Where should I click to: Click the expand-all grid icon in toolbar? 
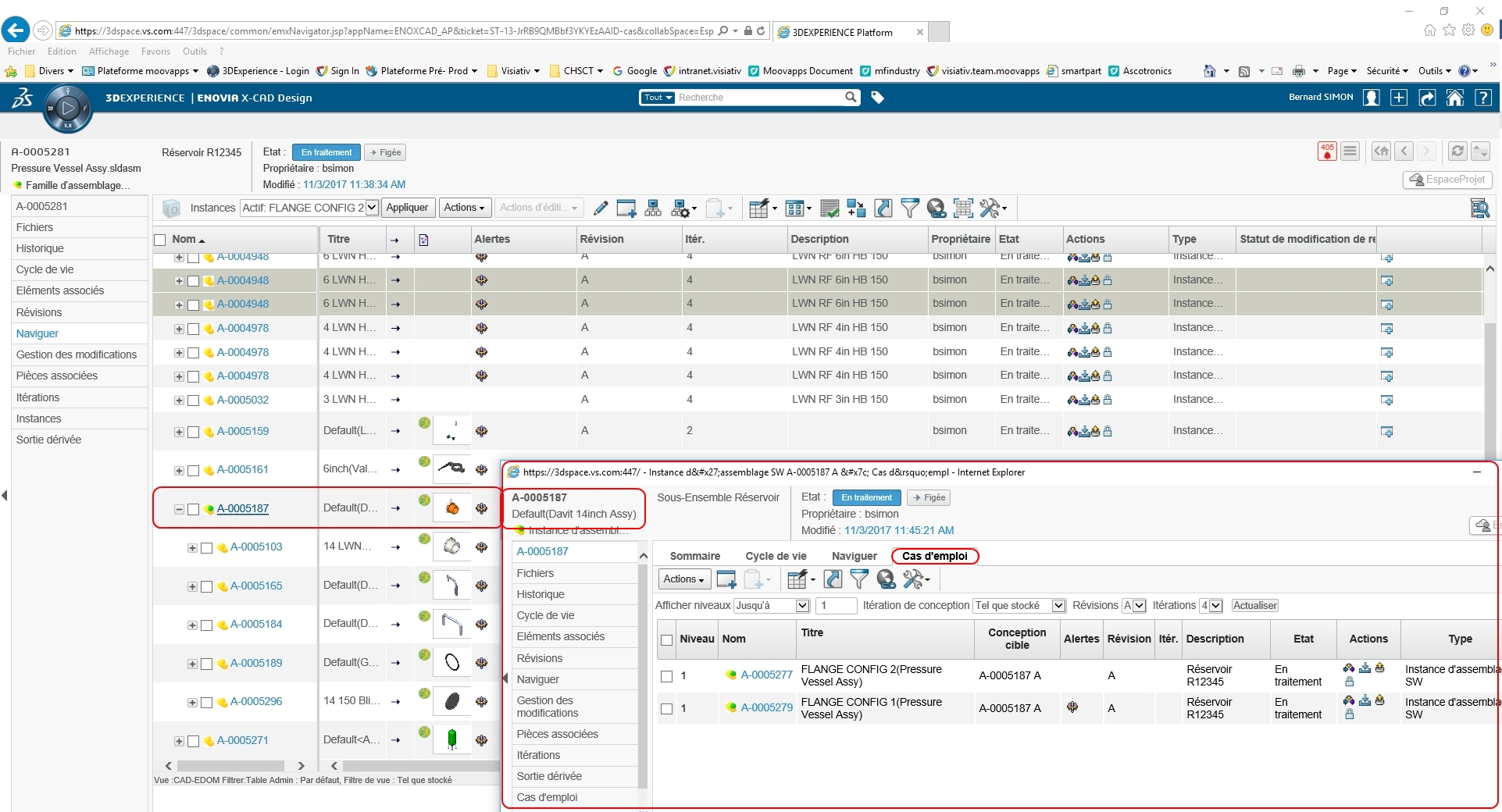click(964, 208)
